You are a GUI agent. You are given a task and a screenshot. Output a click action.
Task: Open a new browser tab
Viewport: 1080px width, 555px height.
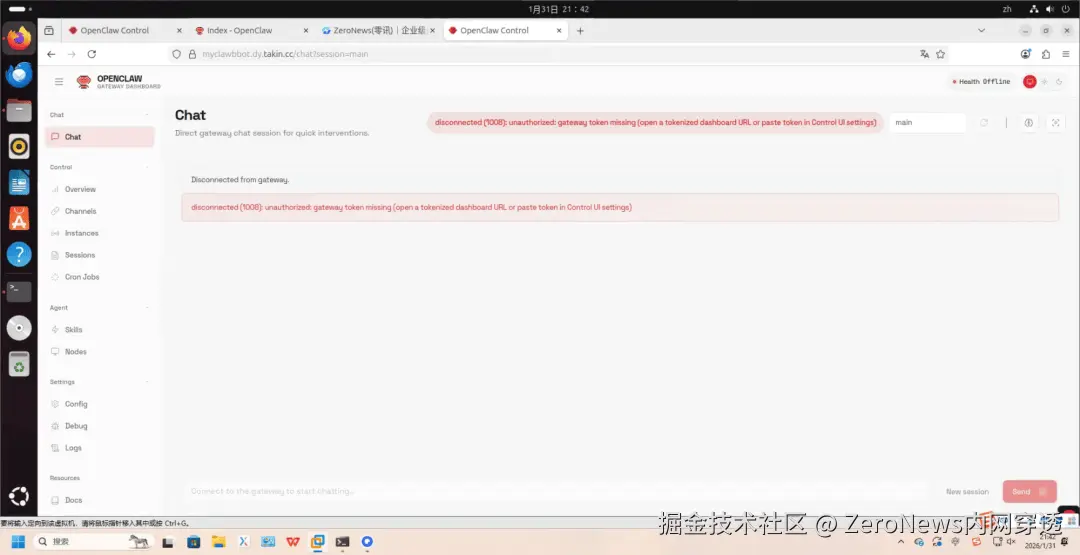[580, 31]
